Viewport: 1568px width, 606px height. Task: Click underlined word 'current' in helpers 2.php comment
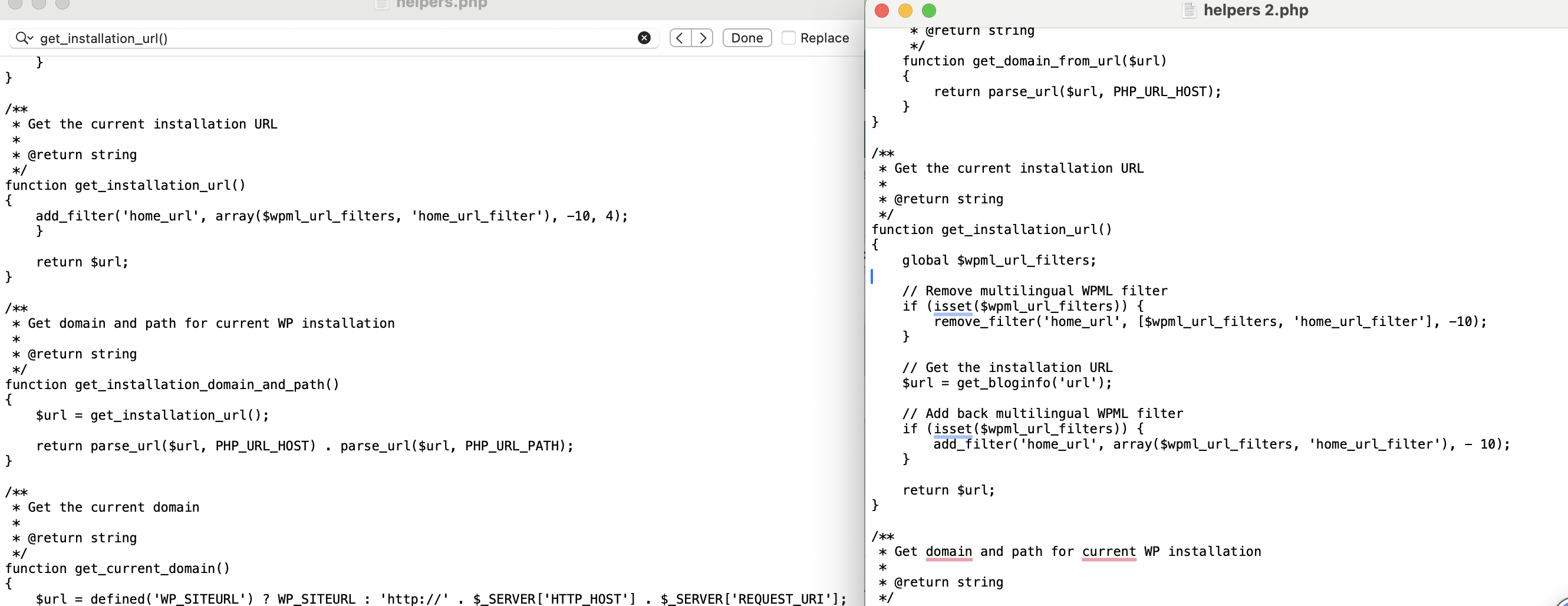1109,552
